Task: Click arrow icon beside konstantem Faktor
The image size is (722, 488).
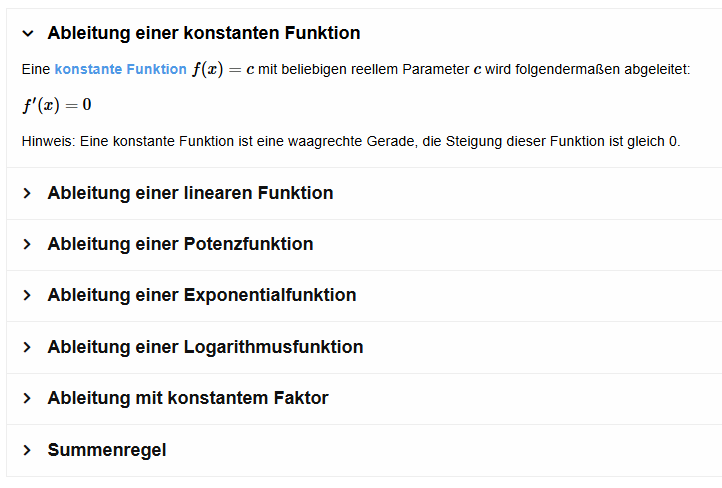Action: coord(27,398)
